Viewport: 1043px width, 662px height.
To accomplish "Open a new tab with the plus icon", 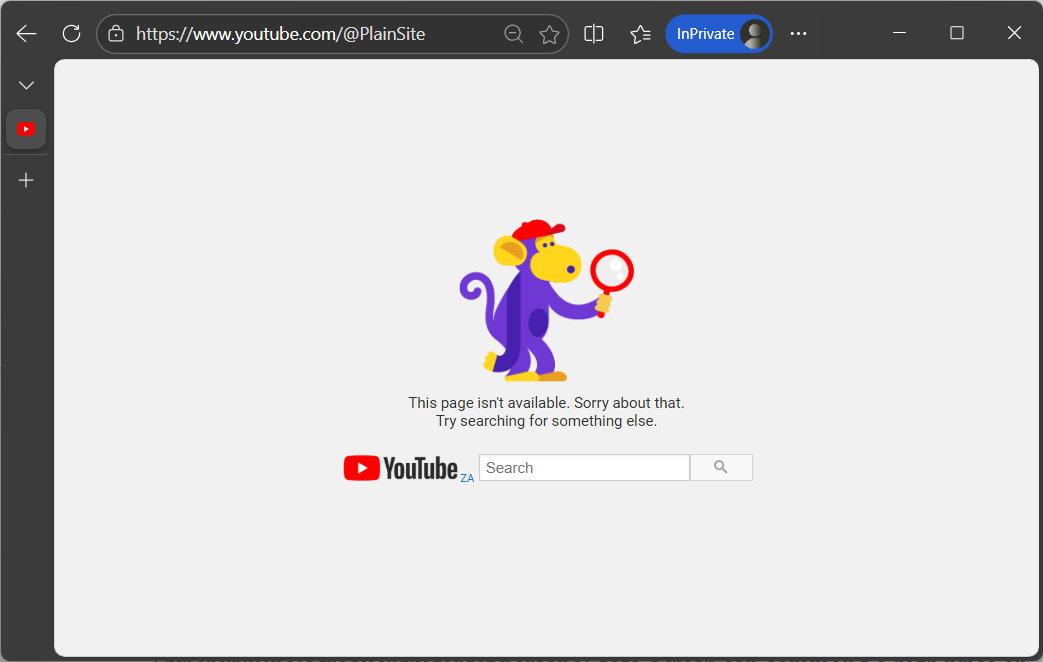I will tap(26, 180).
